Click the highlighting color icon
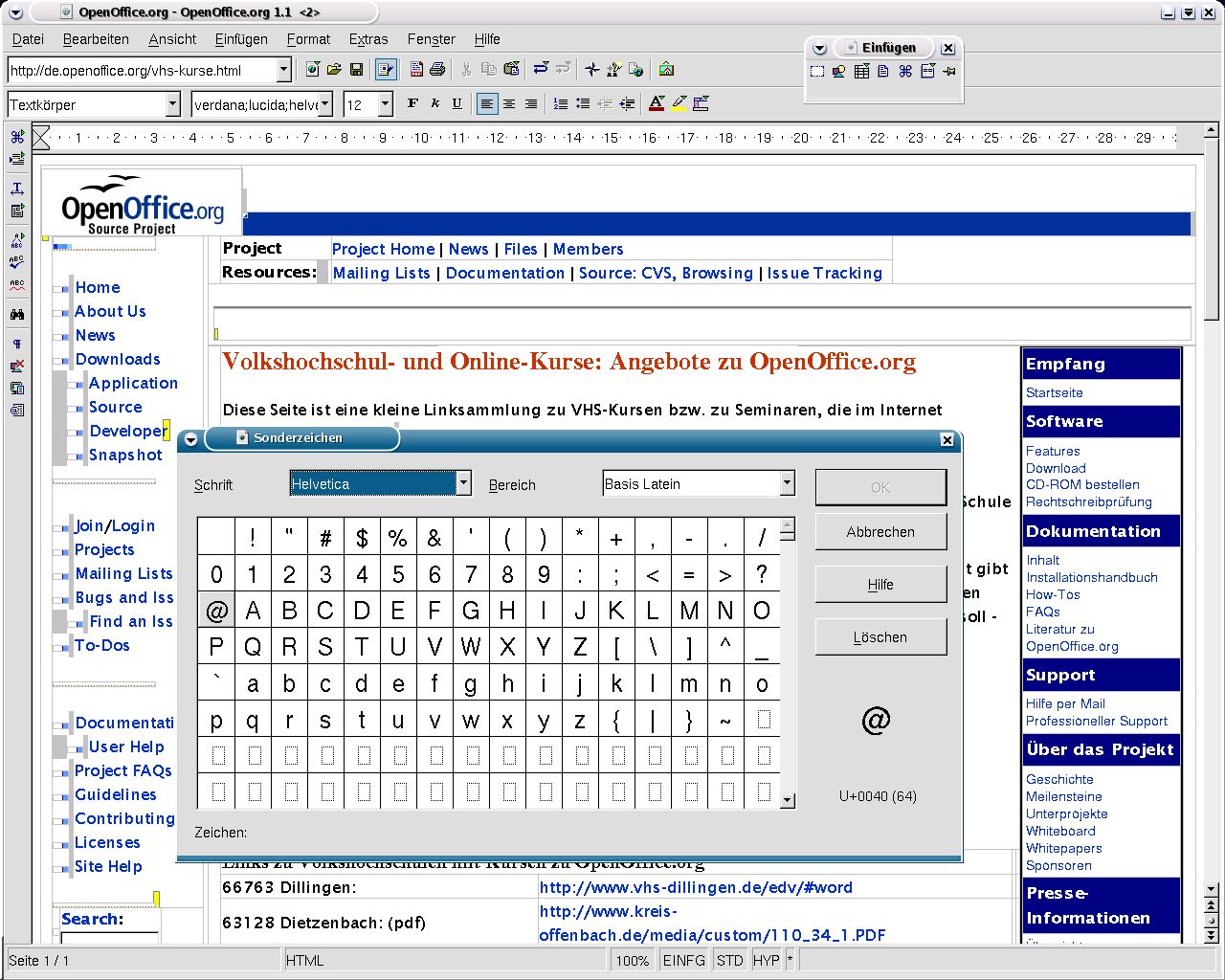1225x980 pixels. [679, 104]
